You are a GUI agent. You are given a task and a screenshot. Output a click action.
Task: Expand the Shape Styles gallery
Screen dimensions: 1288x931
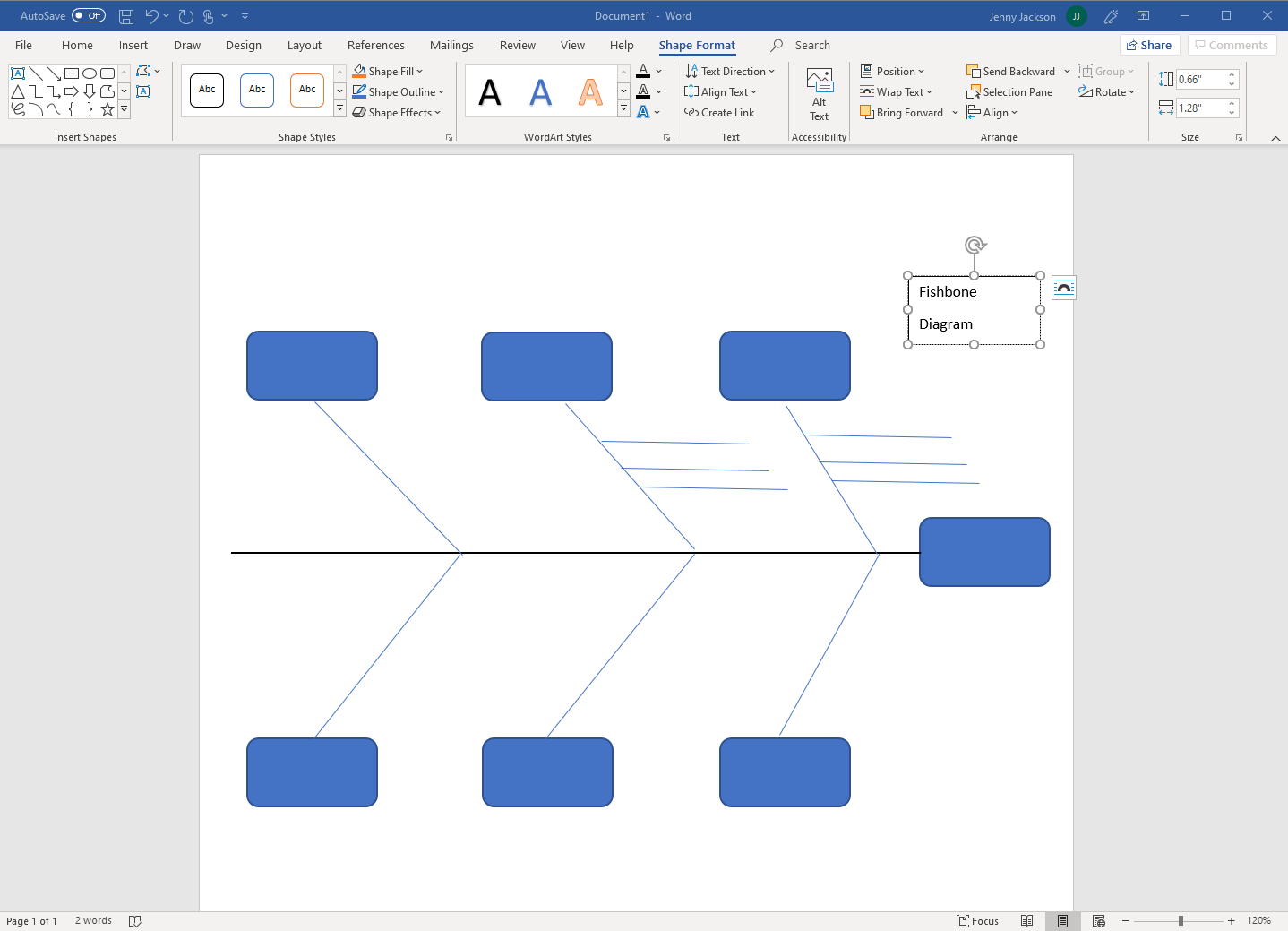coord(339,109)
